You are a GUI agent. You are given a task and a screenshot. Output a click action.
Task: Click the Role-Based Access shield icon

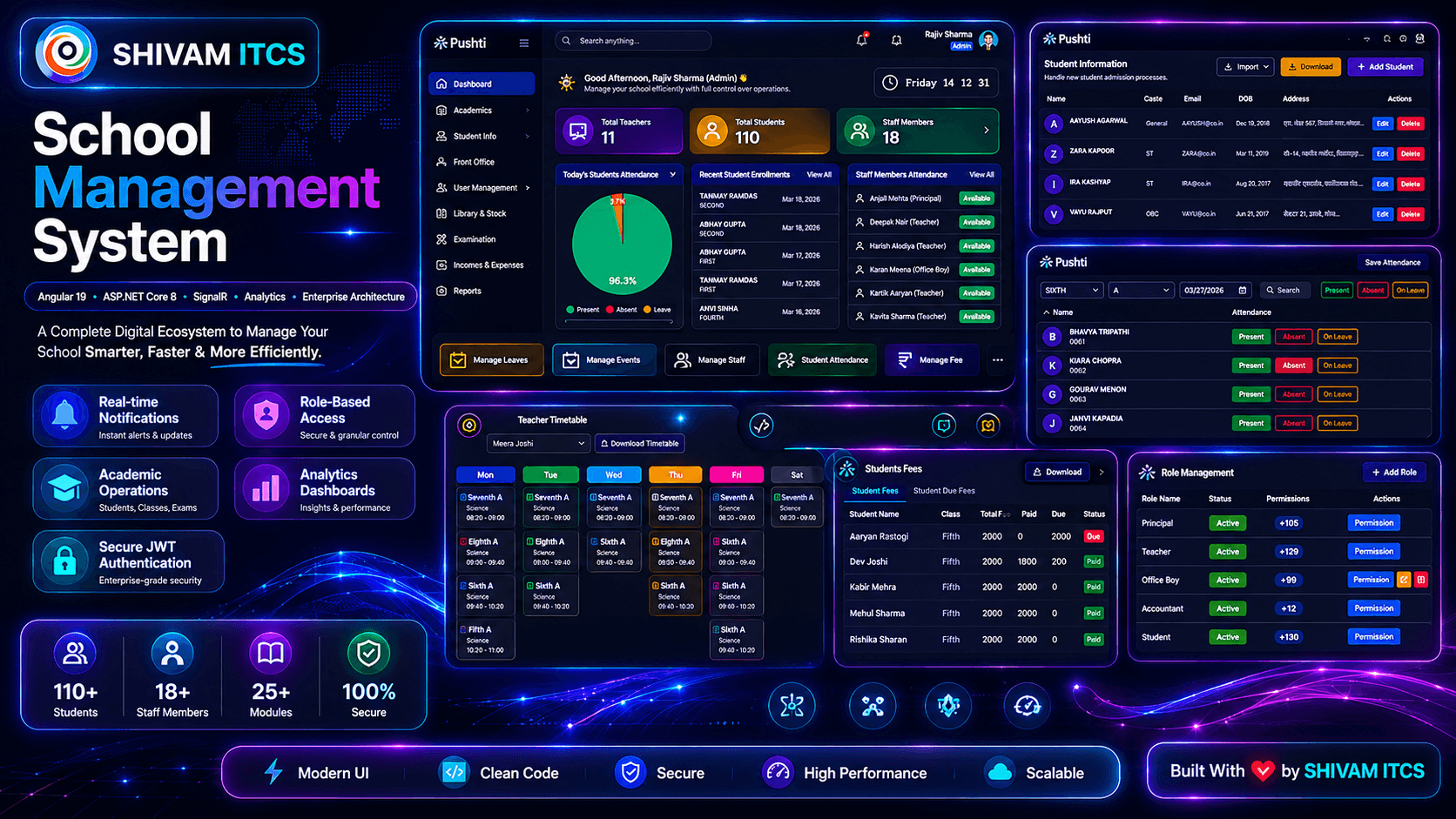coord(266,415)
